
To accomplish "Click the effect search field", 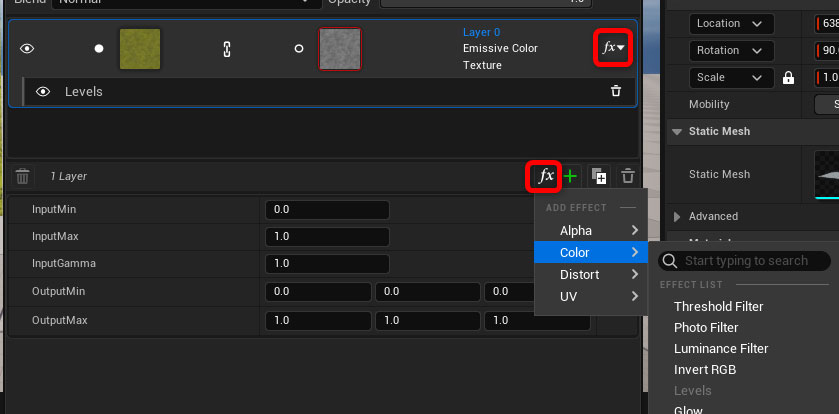I will [744, 261].
